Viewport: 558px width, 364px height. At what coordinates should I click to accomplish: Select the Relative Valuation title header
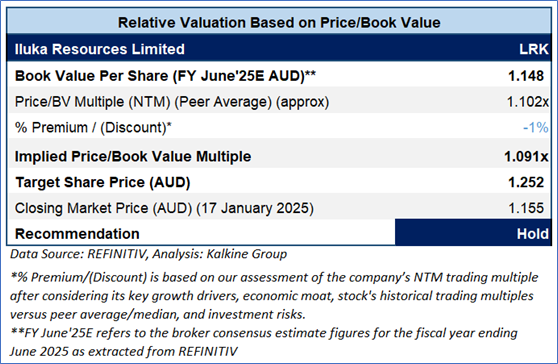tap(279, 22)
